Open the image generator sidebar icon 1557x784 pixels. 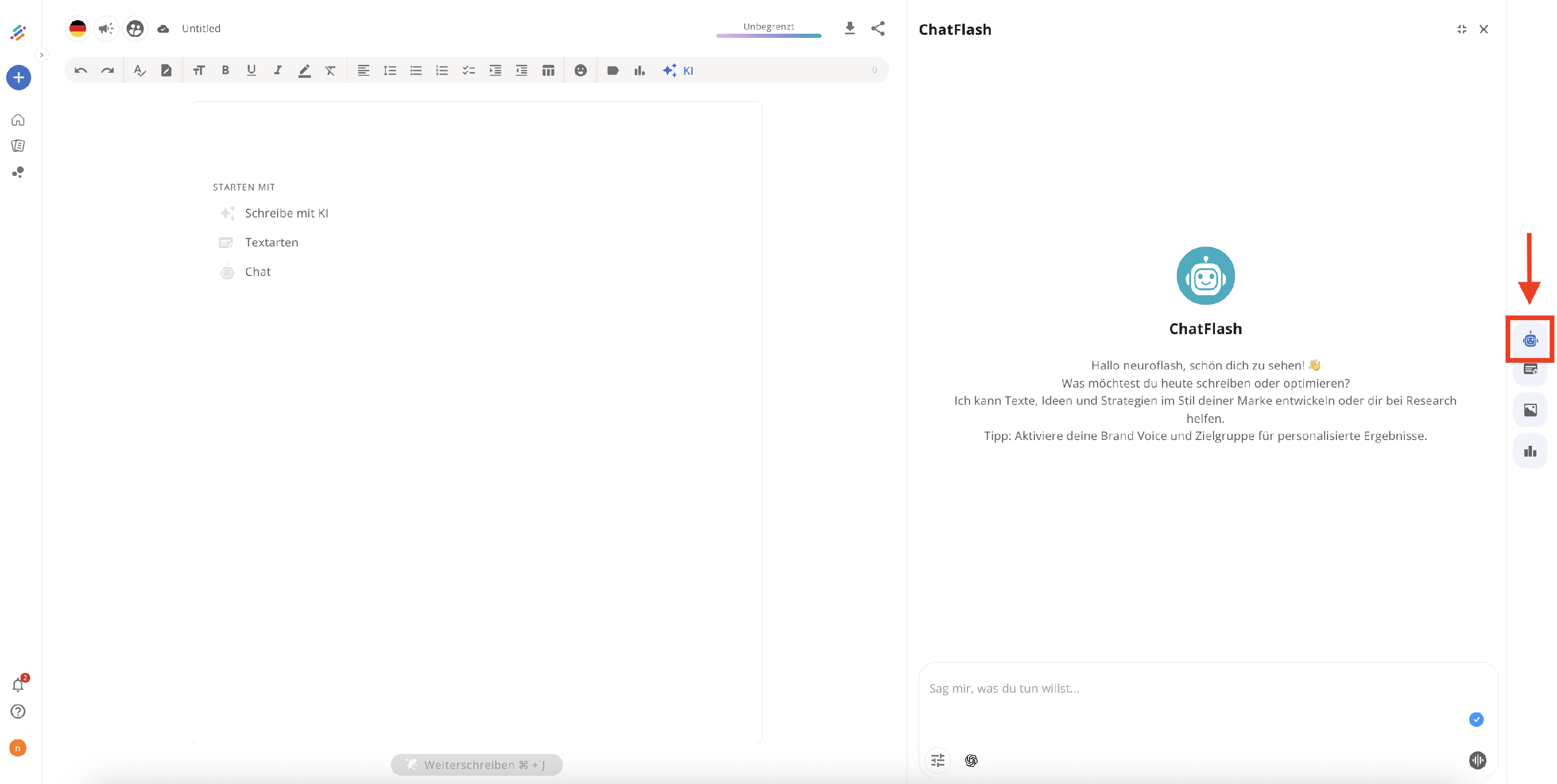tap(1530, 410)
